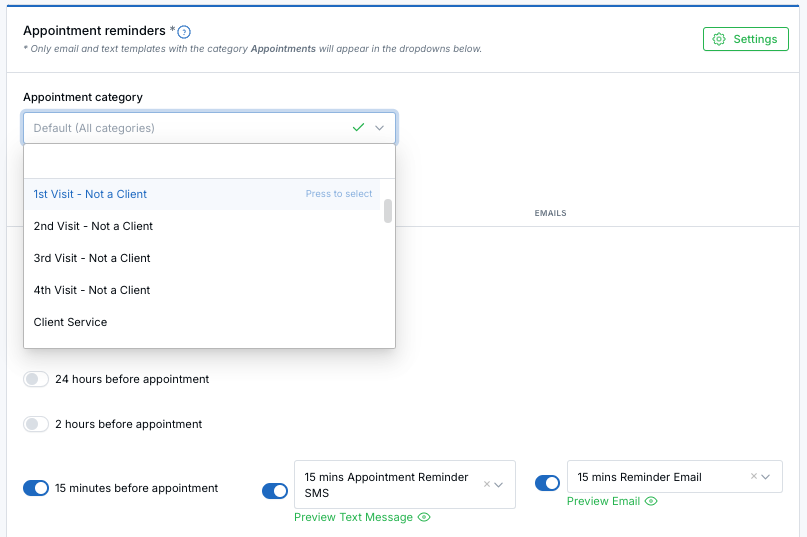The width and height of the screenshot is (807, 537).
Task: Turn off the 15 mins email reminder toggle
Action: pyautogui.click(x=547, y=483)
